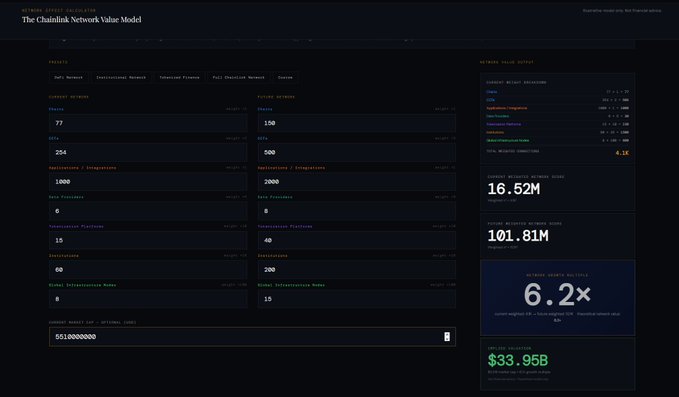
Task: Select the Custom preset
Action: (285, 77)
